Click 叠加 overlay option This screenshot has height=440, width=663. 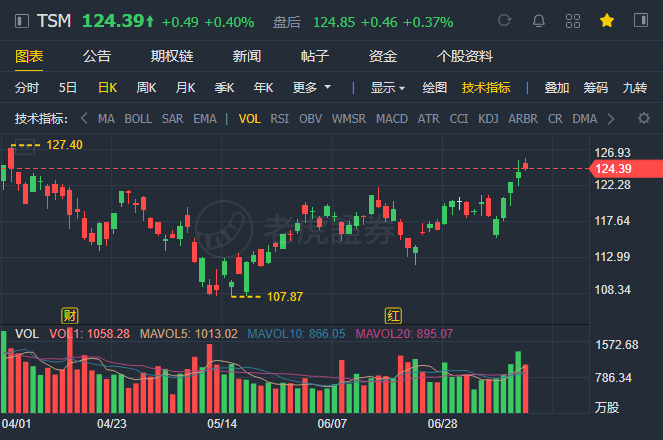pos(556,88)
